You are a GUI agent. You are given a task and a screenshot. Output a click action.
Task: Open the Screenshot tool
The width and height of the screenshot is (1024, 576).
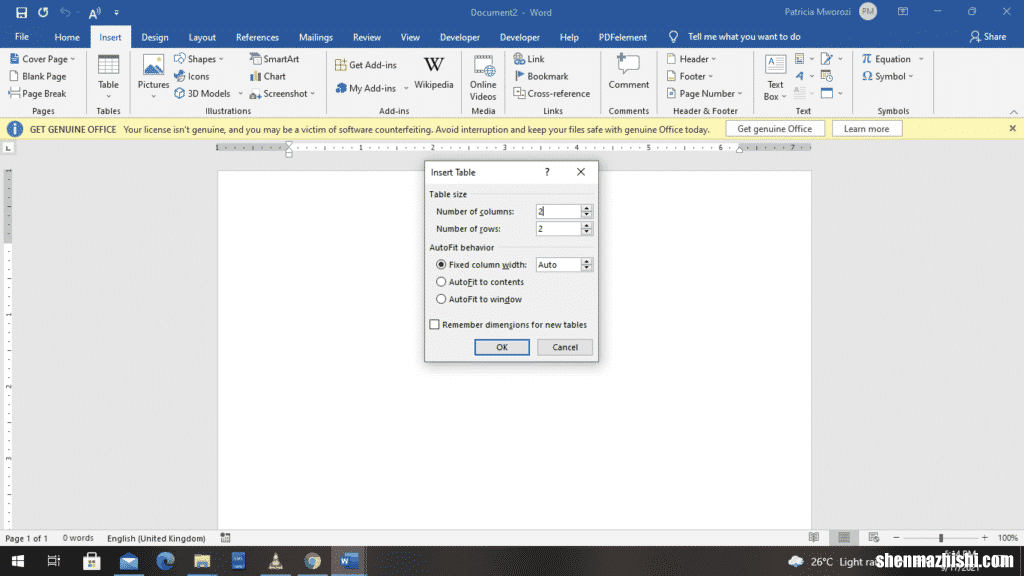282,93
